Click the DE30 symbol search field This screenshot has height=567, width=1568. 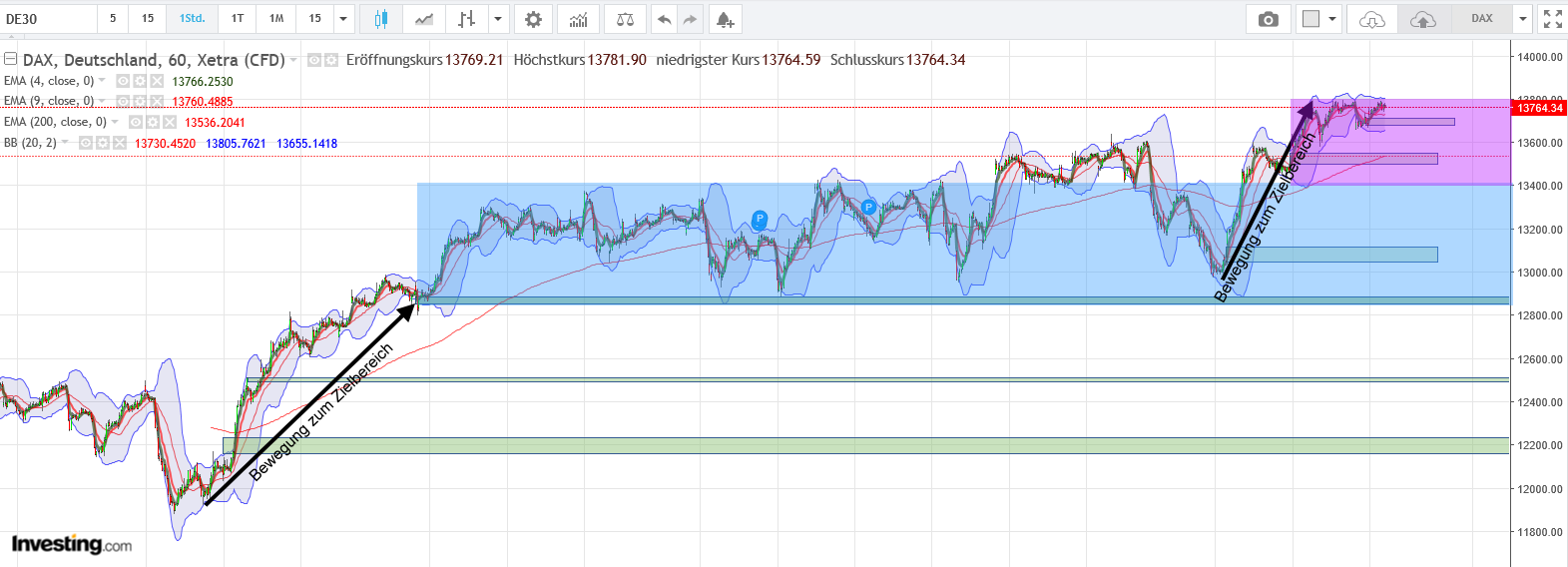tap(49, 19)
